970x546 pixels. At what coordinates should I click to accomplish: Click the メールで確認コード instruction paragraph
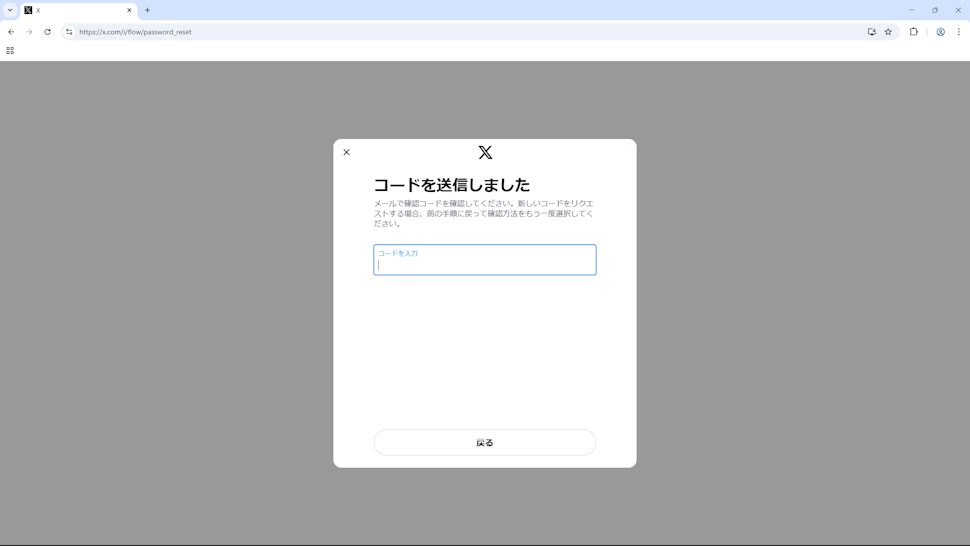[484, 213]
